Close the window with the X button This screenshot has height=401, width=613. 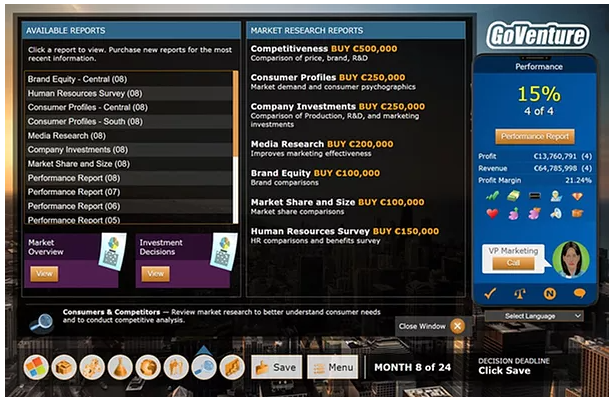(457, 326)
